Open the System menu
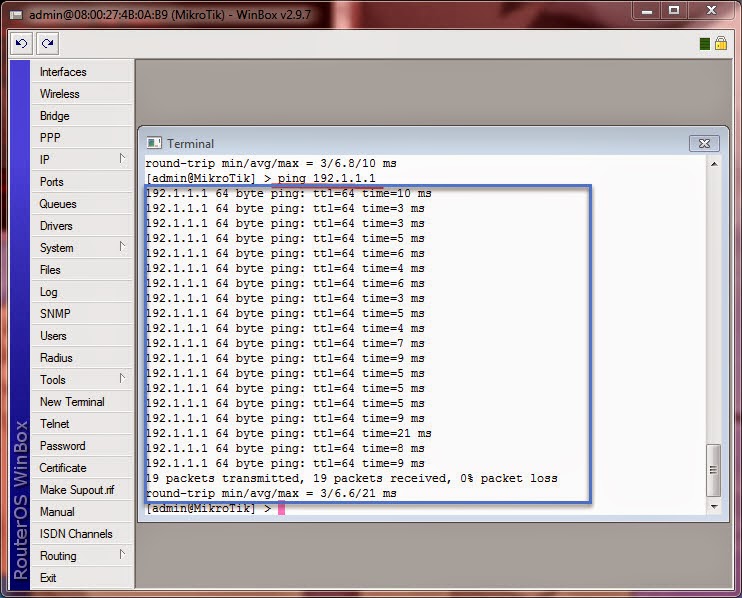This screenshot has width=742, height=598. pyautogui.click(x=82, y=248)
